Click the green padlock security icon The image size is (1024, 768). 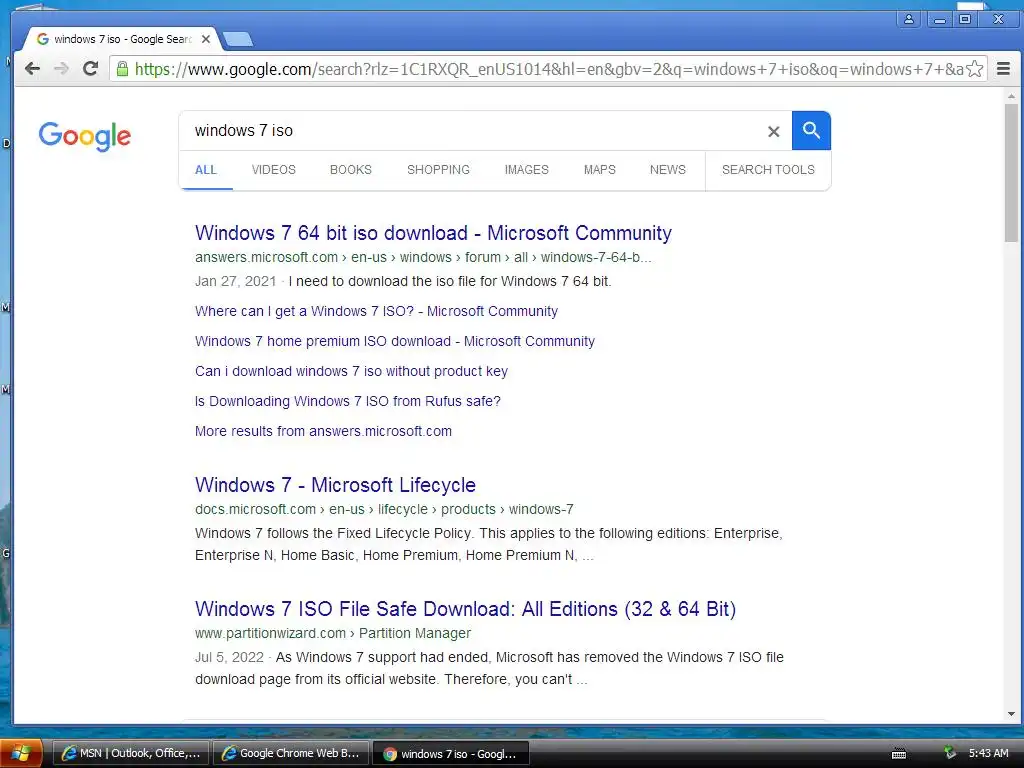(122, 69)
